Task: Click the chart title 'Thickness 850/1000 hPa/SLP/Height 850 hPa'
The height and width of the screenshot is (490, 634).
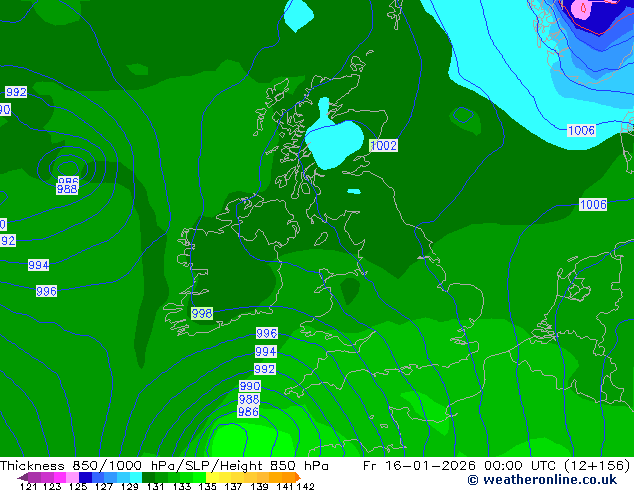Action: pos(164,466)
